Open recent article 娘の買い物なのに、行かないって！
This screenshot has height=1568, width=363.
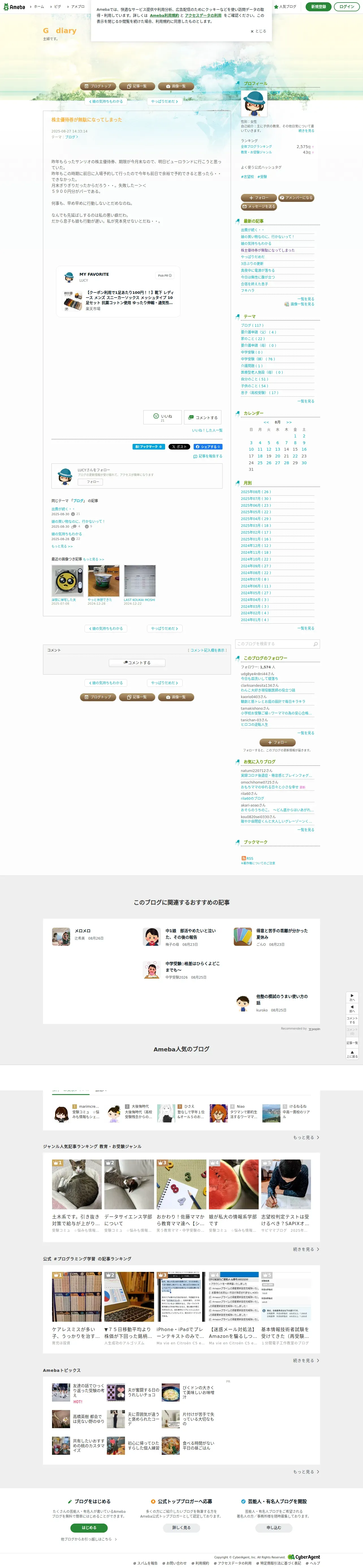click(267, 237)
